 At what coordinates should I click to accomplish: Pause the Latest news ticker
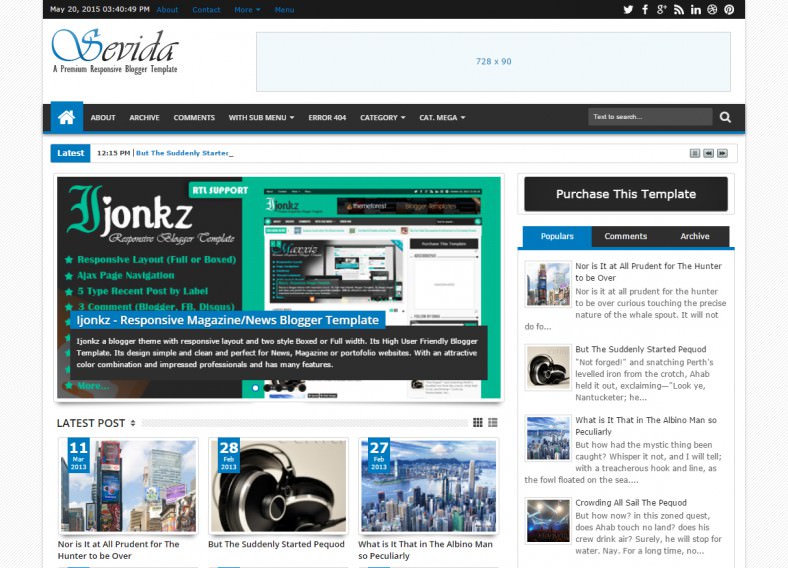(695, 153)
